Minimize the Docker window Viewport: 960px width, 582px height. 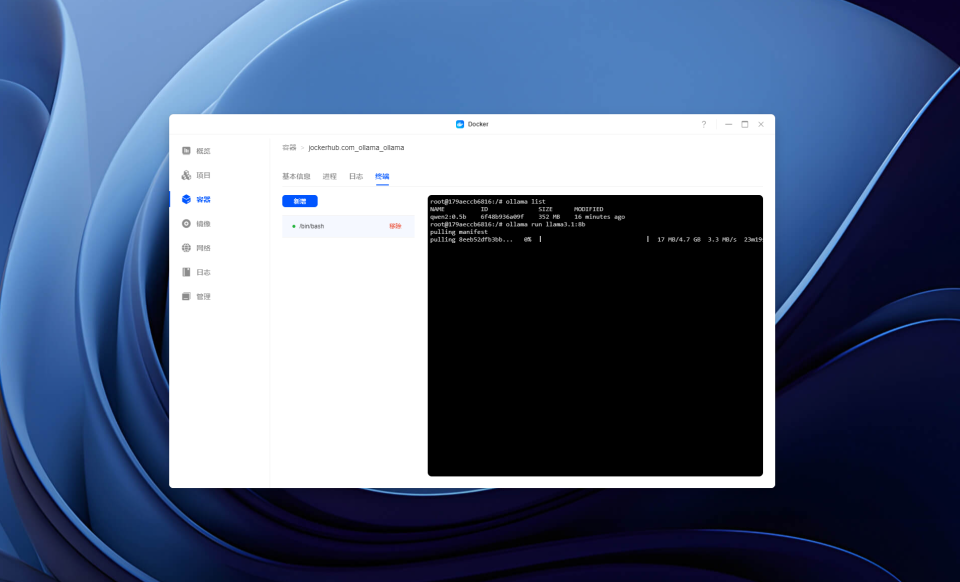[x=729, y=124]
